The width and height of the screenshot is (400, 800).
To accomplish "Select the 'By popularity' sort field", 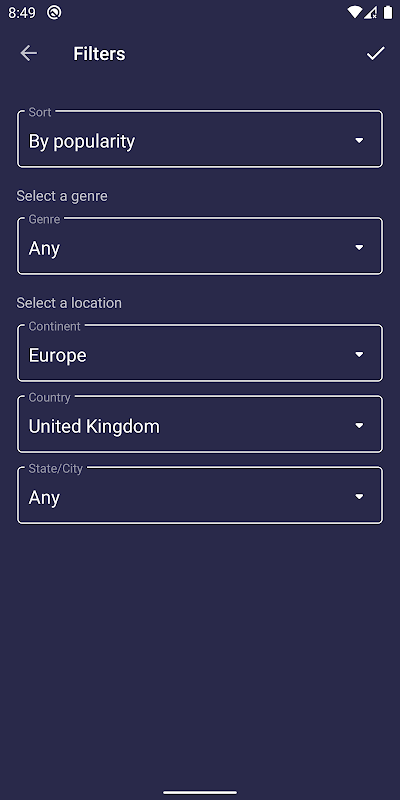I will coord(200,139).
